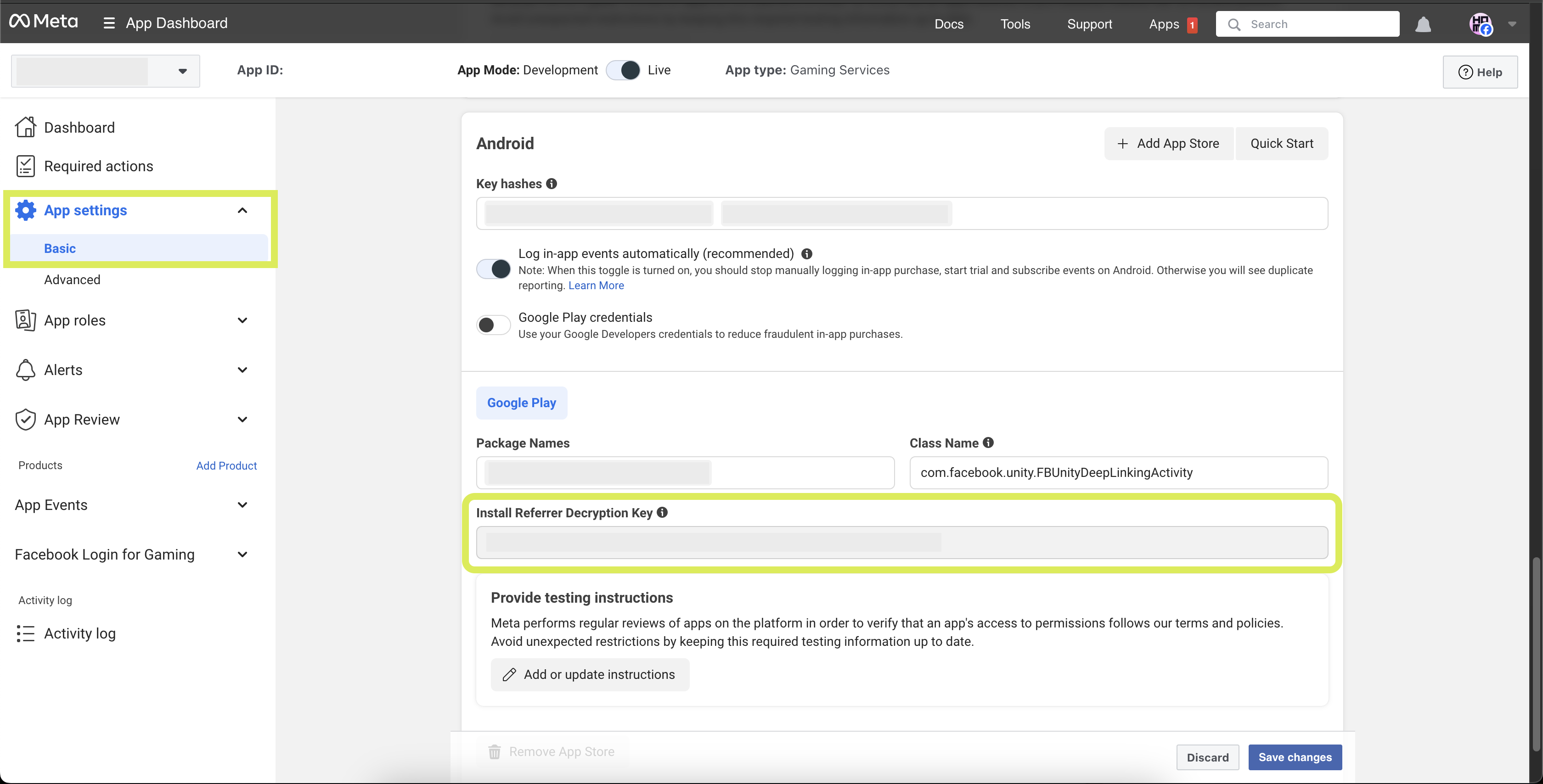Open the Dashboard home icon

pyautogui.click(x=25, y=128)
